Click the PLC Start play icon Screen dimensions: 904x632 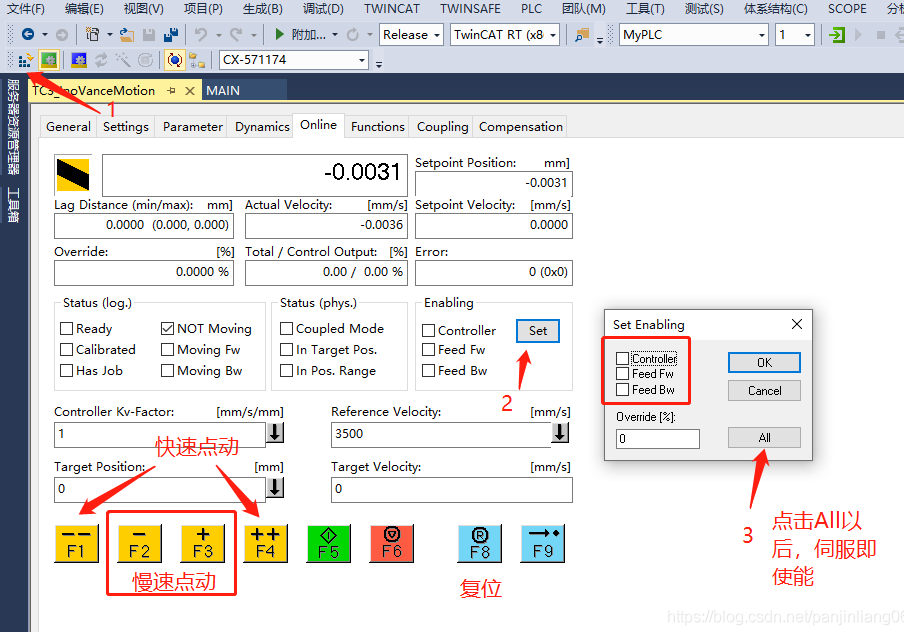coord(858,35)
